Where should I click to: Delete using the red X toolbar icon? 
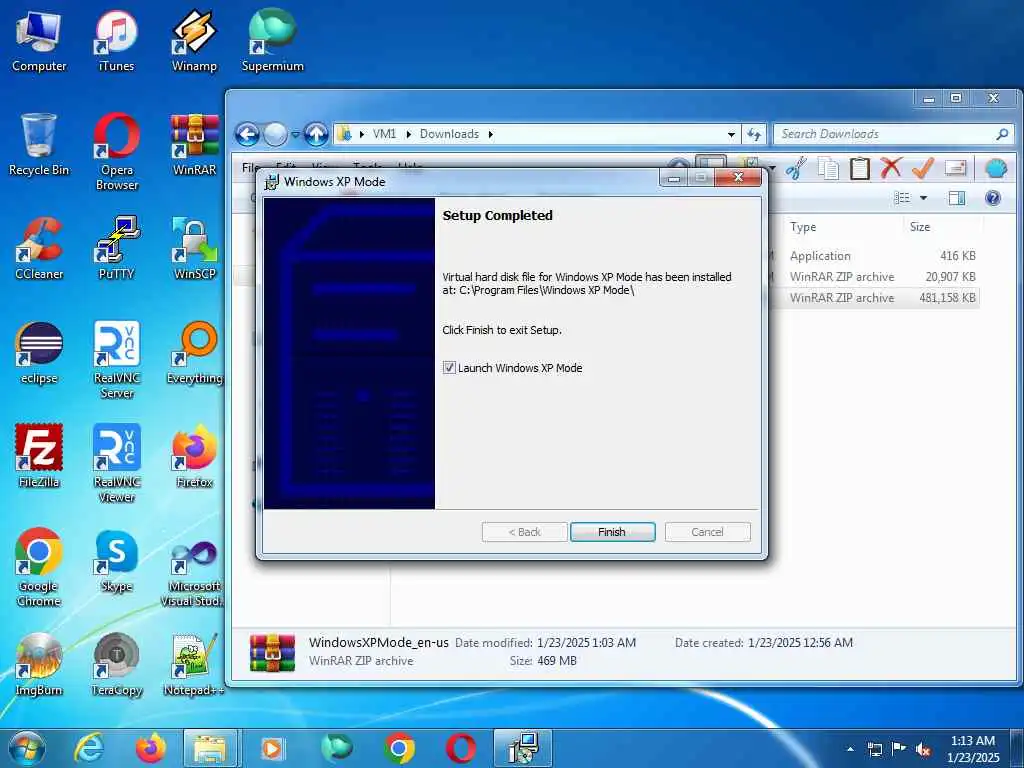[891, 168]
